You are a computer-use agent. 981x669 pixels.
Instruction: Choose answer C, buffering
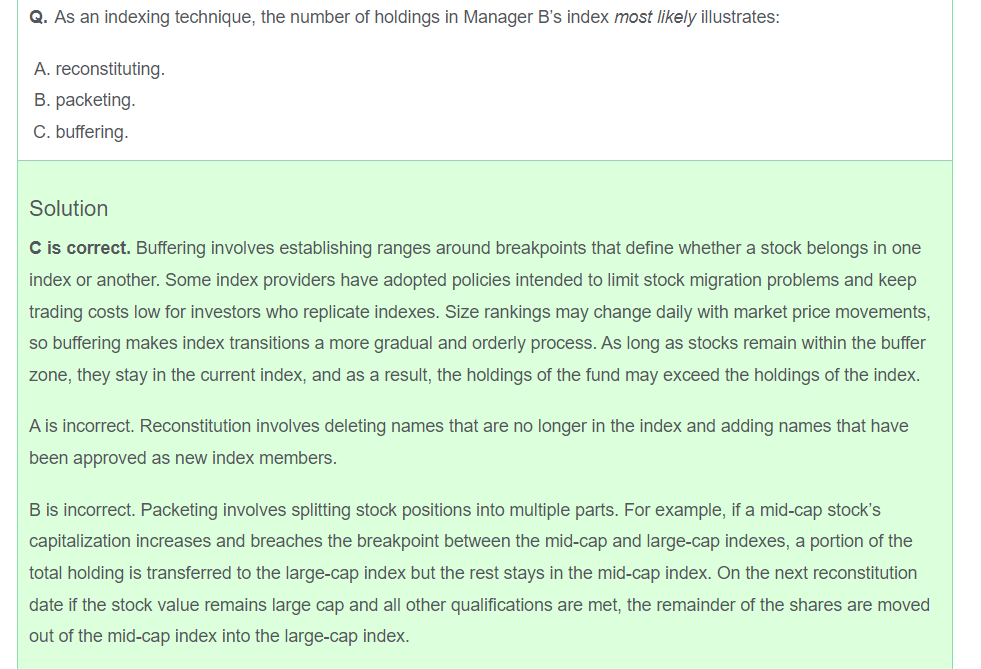click(81, 132)
